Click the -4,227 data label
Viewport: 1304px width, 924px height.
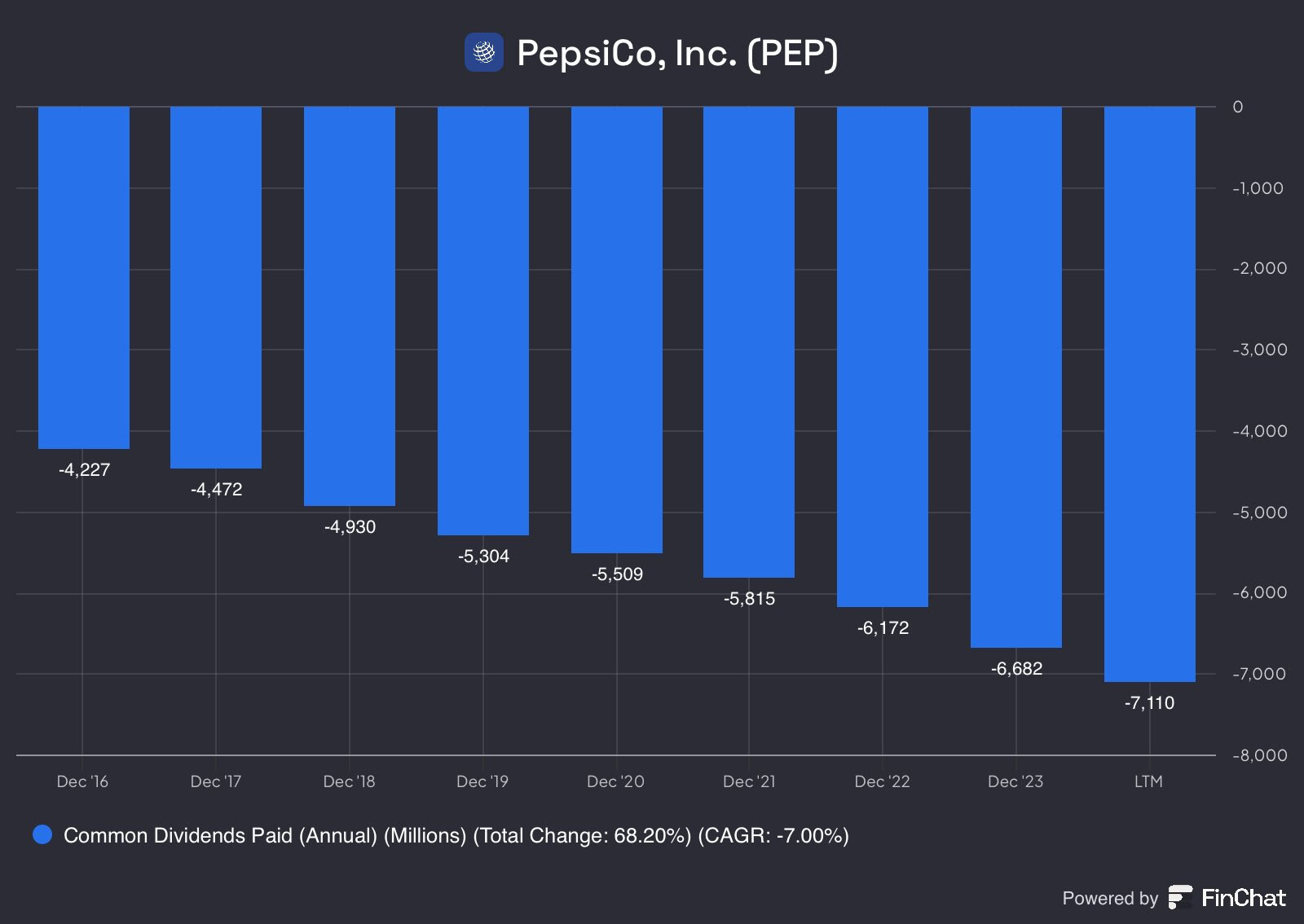(x=84, y=469)
